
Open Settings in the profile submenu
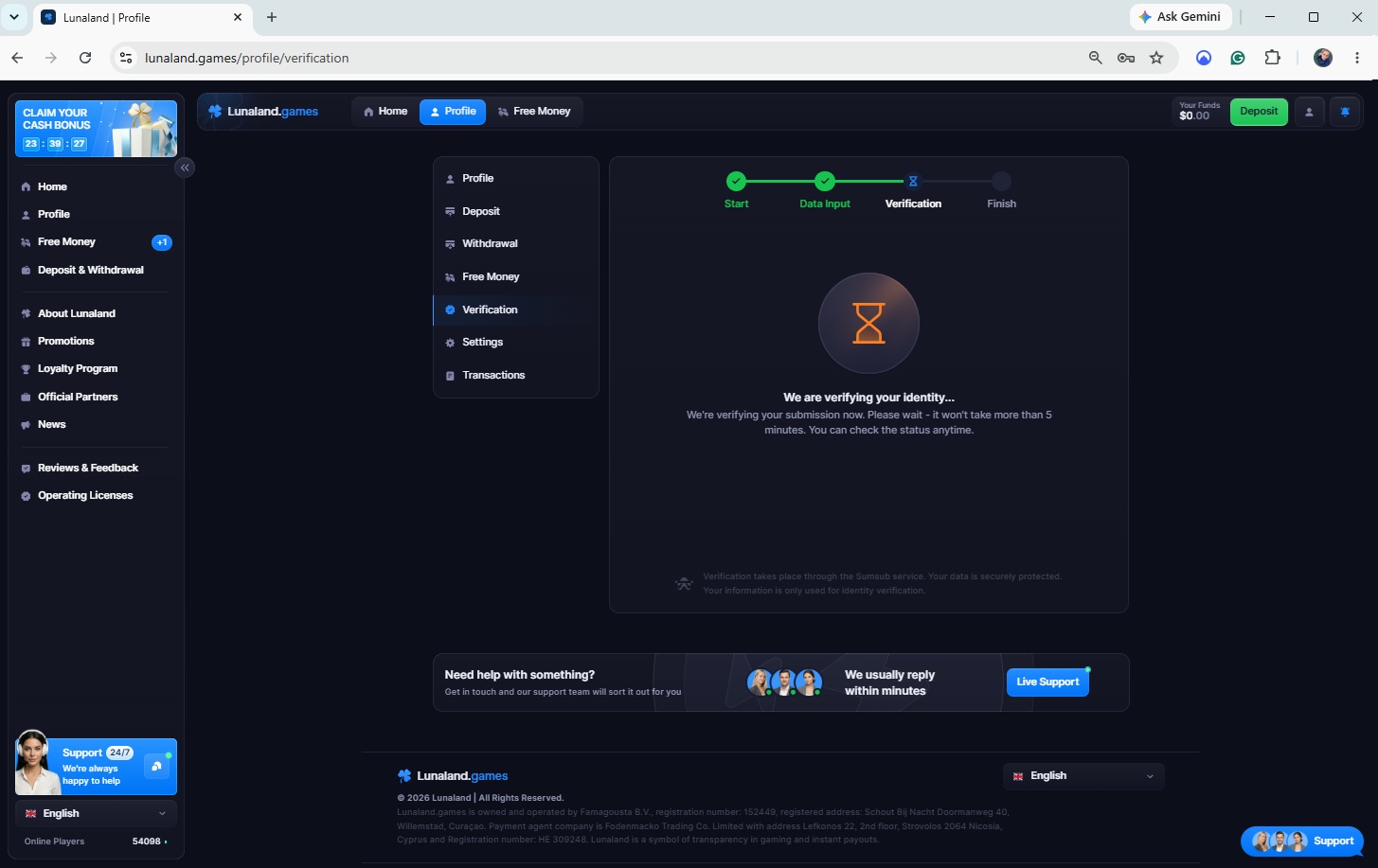click(516, 342)
